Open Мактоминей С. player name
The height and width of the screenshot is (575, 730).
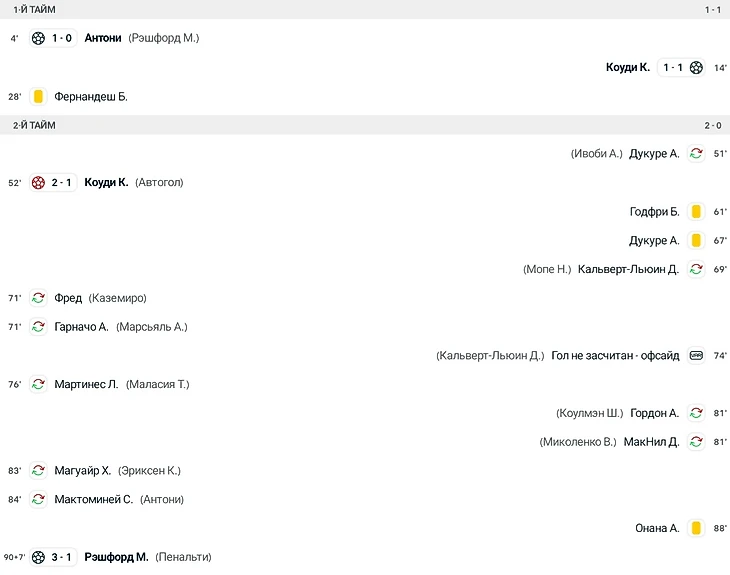pyautogui.click(x=94, y=500)
